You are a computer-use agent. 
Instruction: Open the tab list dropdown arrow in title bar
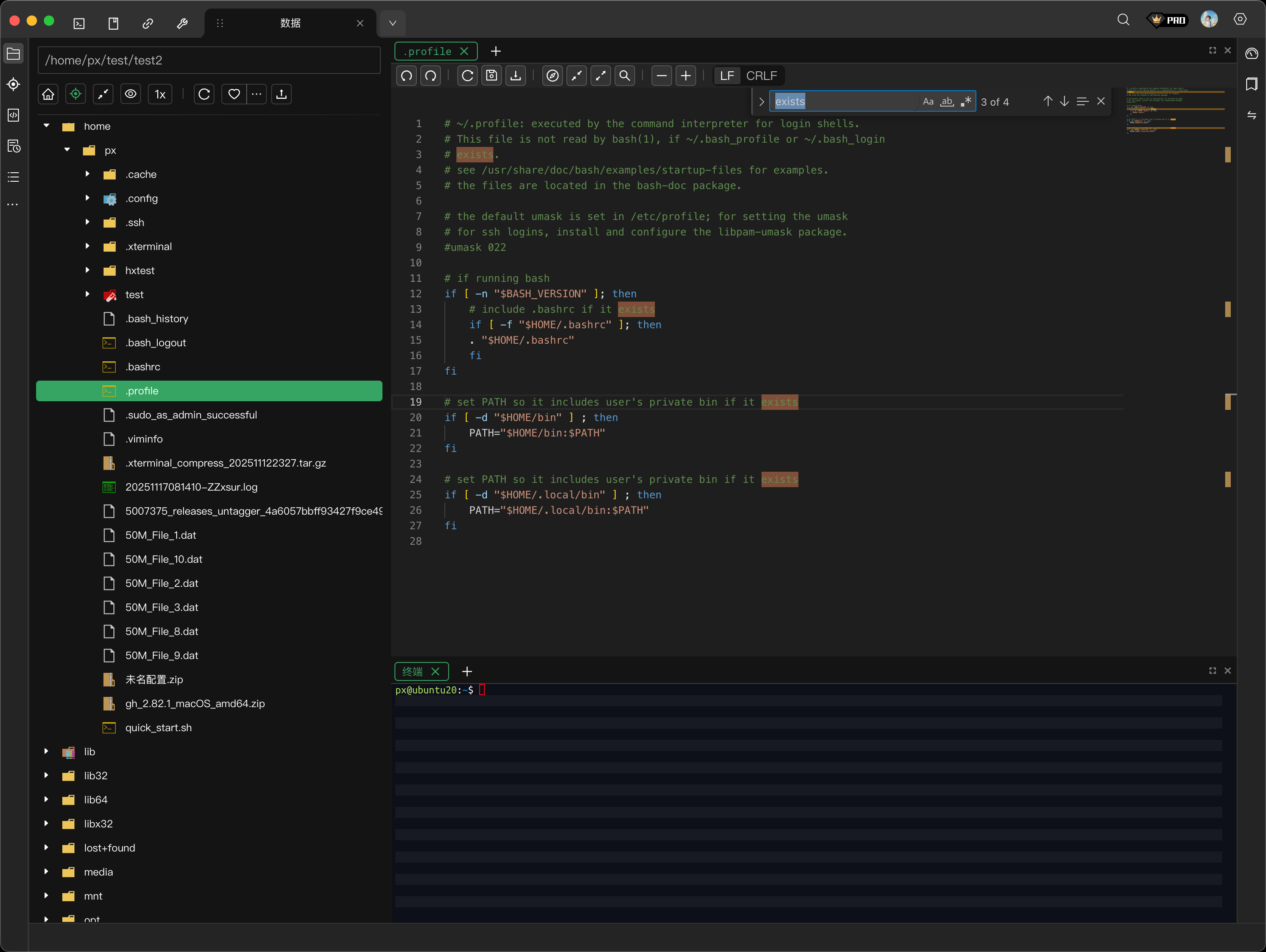pos(393,24)
